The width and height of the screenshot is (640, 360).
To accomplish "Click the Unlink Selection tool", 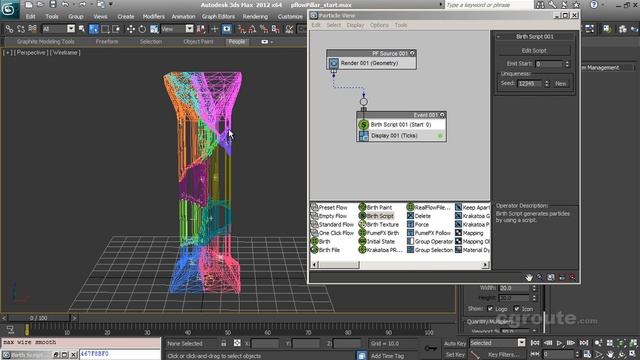I will click(x=21, y=29).
